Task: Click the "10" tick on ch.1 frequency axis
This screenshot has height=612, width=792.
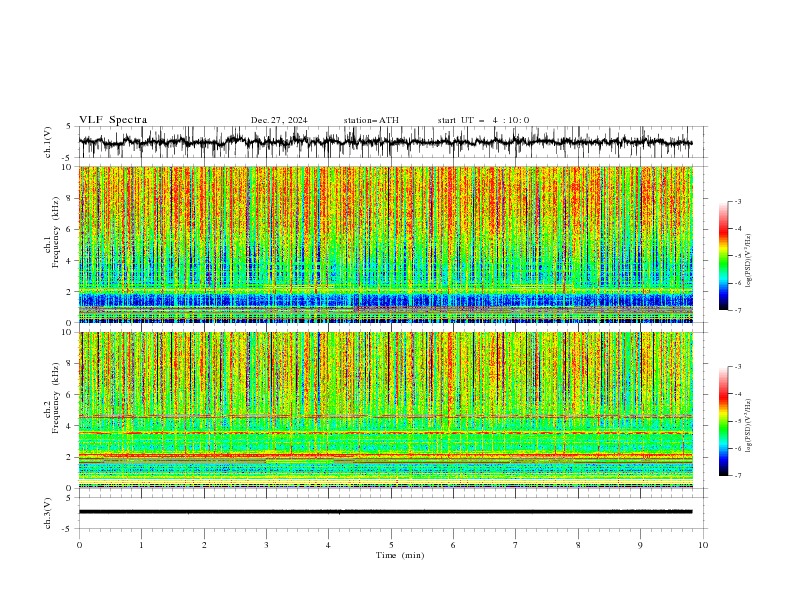Action: [69, 167]
